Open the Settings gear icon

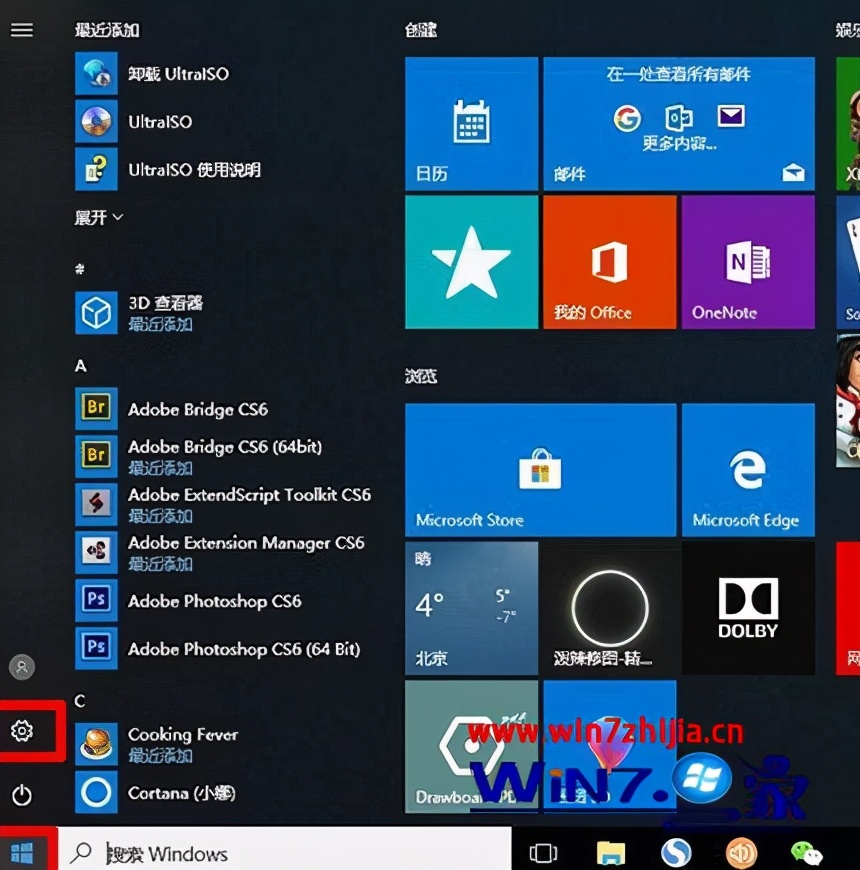(x=22, y=732)
